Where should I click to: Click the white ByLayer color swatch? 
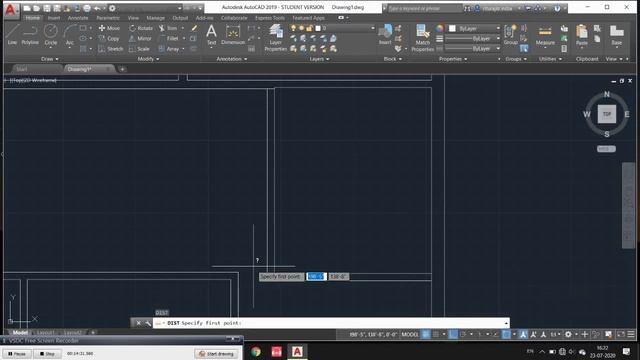[x=452, y=28]
